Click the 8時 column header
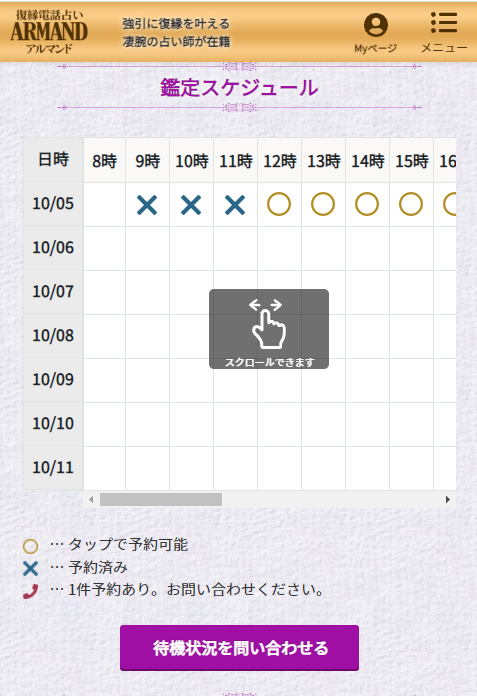The height and width of the screenshot is (696, 477). coord(104,160)
